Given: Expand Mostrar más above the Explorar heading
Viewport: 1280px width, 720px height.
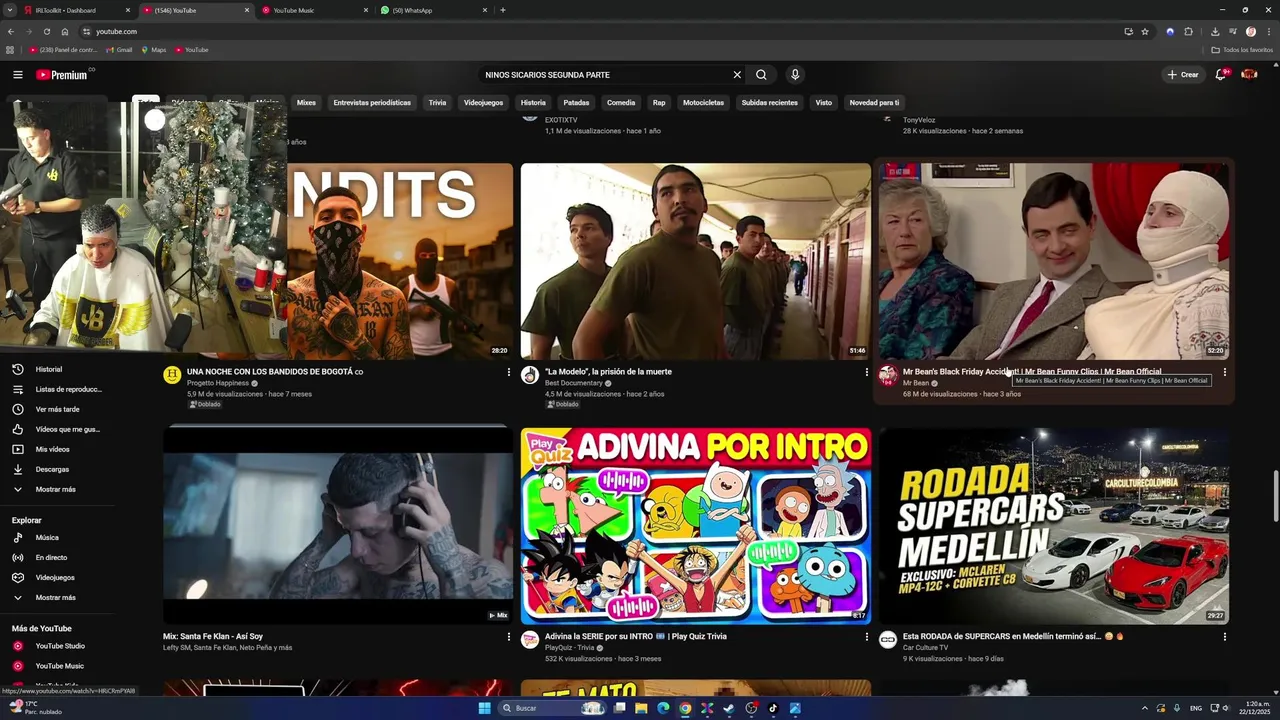Looking at the screenshot, I should [x=57, y=489].
